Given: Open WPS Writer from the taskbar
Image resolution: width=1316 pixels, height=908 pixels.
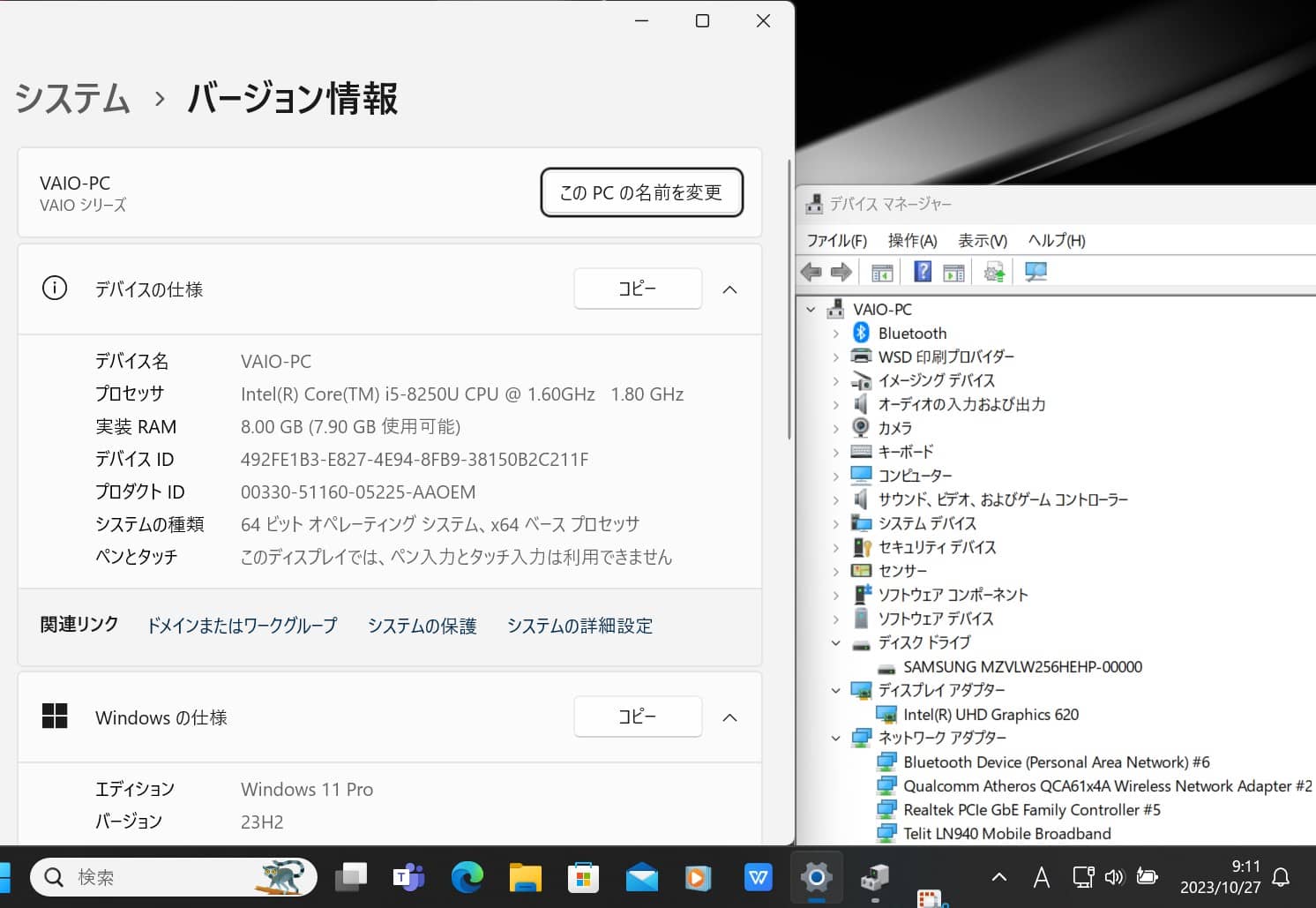Looking at the screenshot, I should [759, 877].
